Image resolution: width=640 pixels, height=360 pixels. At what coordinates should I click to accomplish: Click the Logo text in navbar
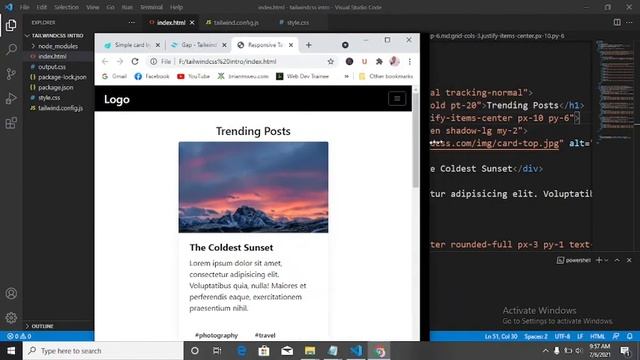coord(117,99)
